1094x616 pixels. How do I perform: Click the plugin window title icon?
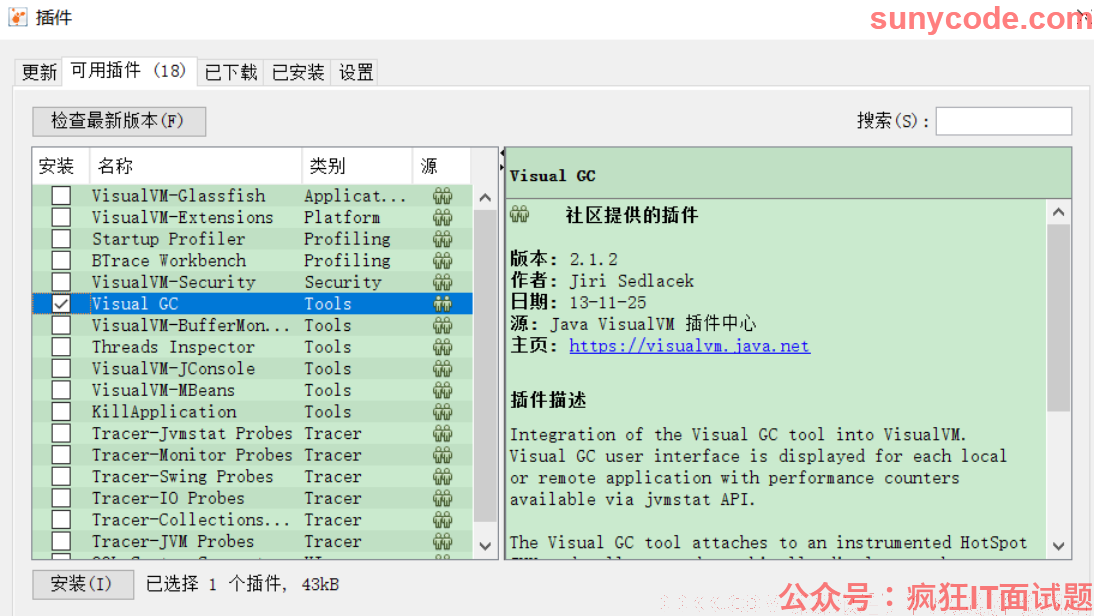17,17
